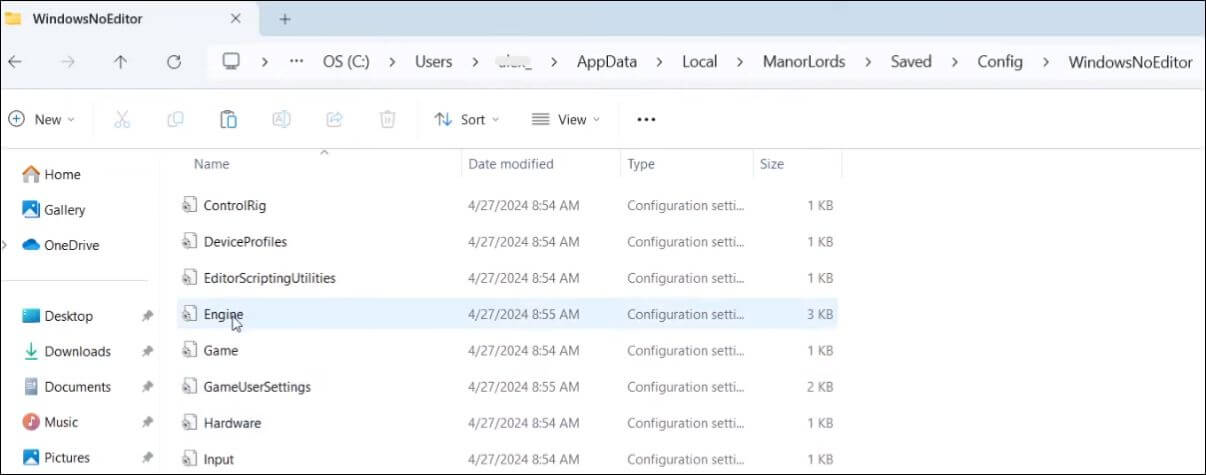
Task: Open the New item dropdown
Action: point(42,120)
